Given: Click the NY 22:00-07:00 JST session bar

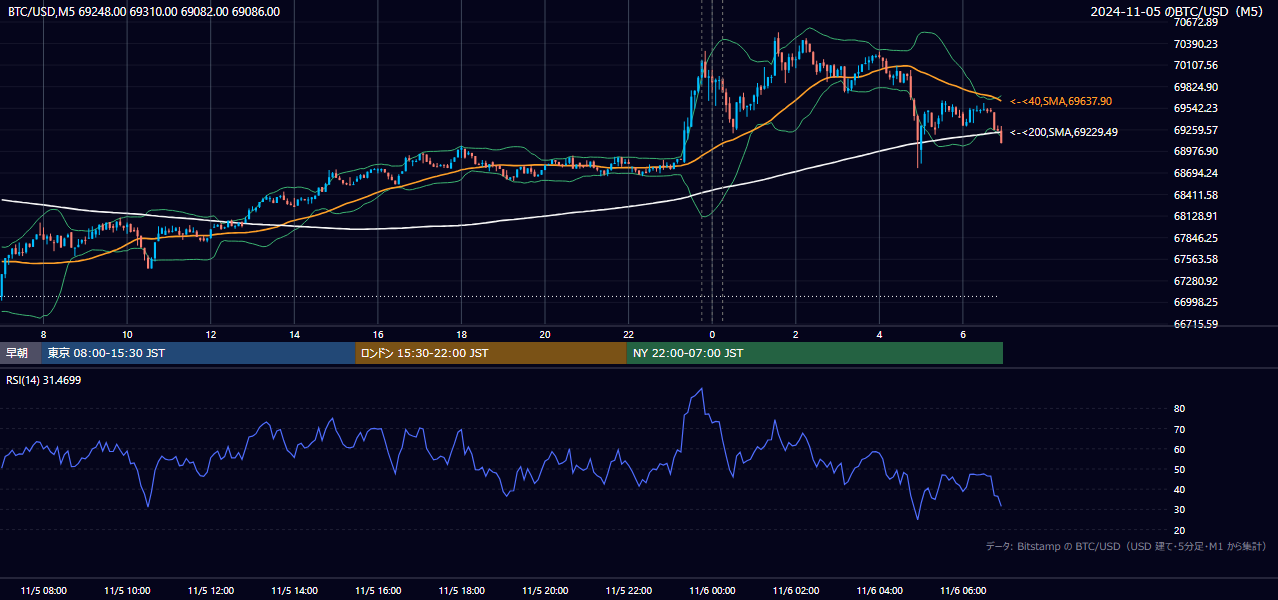Looking at the screenshot, I should (815, 353).
